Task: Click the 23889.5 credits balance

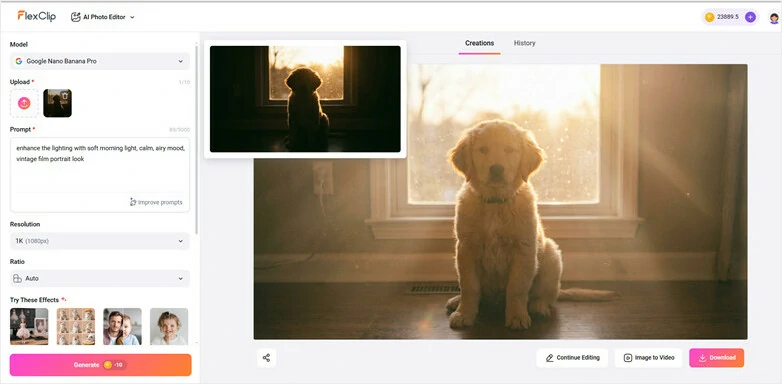Action: pos(728,17)
